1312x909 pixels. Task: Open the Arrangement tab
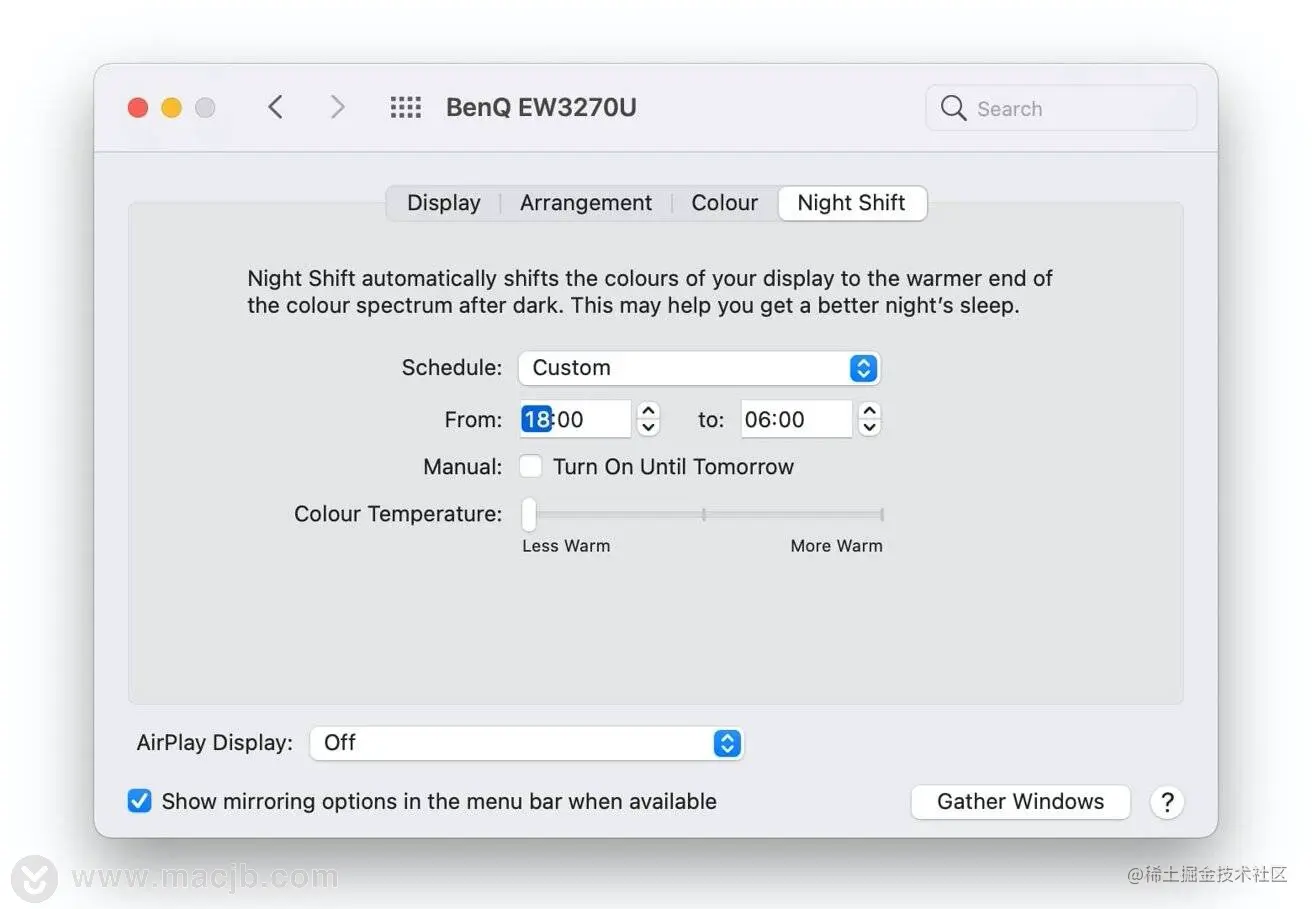(586, 203)
